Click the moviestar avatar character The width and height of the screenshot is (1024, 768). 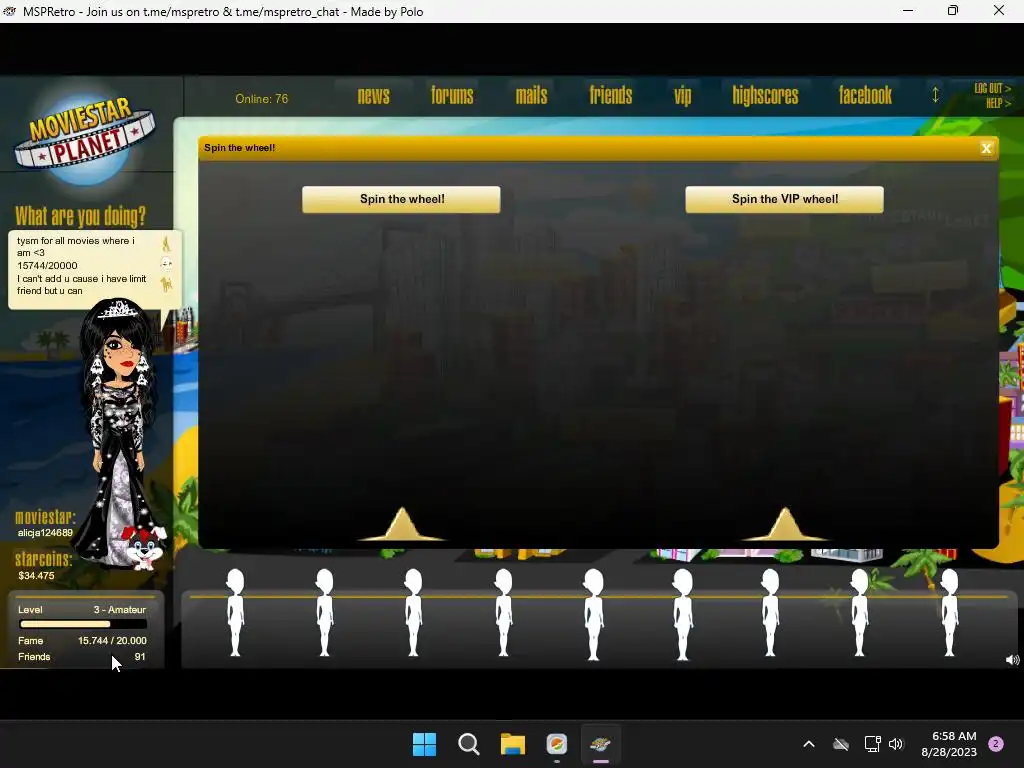(x=118, y=424)
